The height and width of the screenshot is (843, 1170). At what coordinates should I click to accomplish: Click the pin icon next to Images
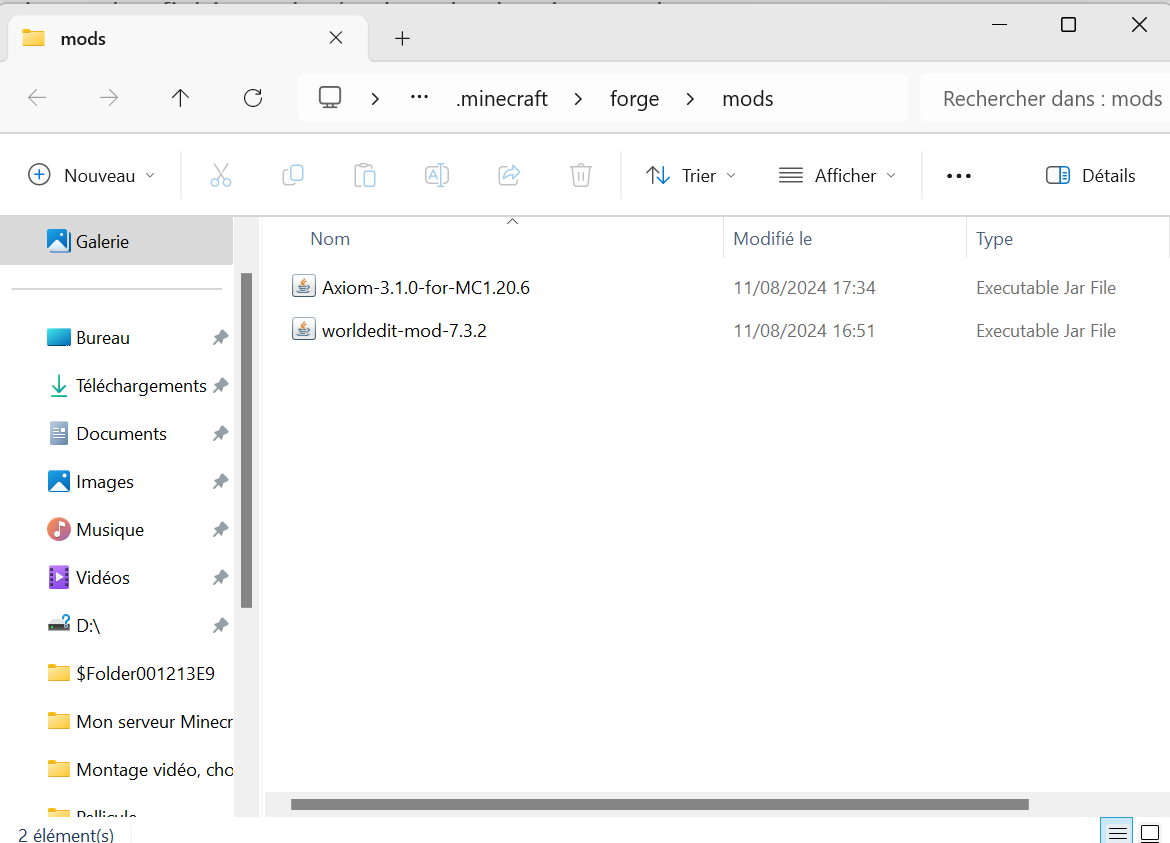pyautogui.click(x=219, y=482)
